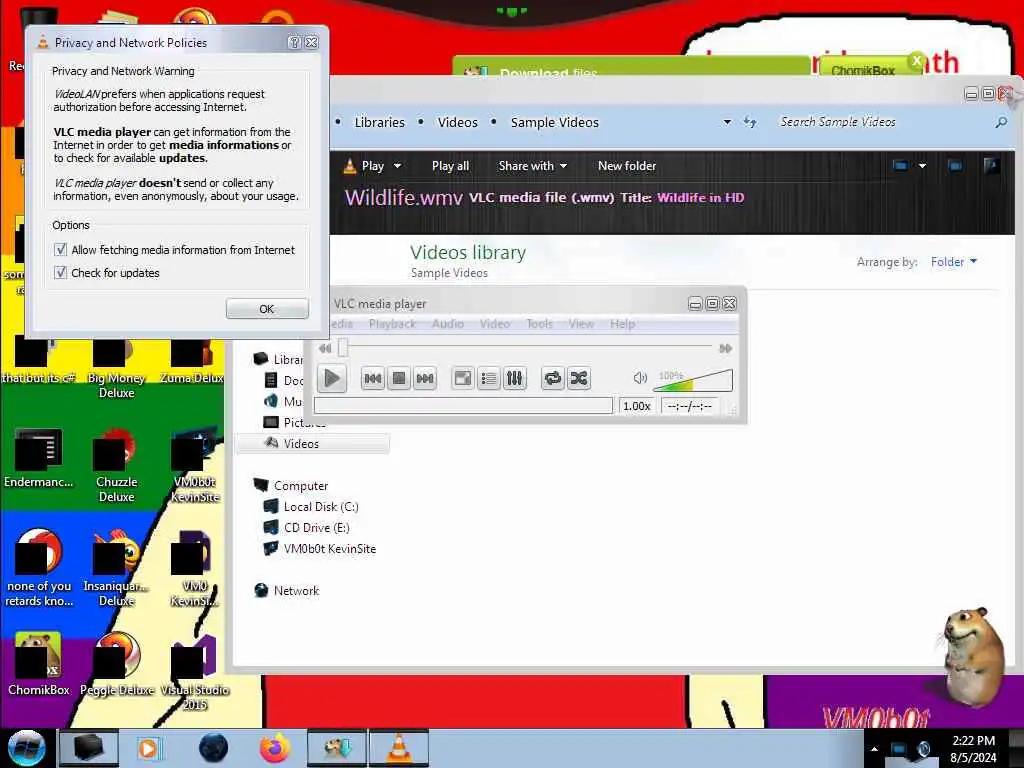Select Pictures in the navigation pane
Image resolution: width=1024 pixels, height=768 pixels.
tap(293, 423)
